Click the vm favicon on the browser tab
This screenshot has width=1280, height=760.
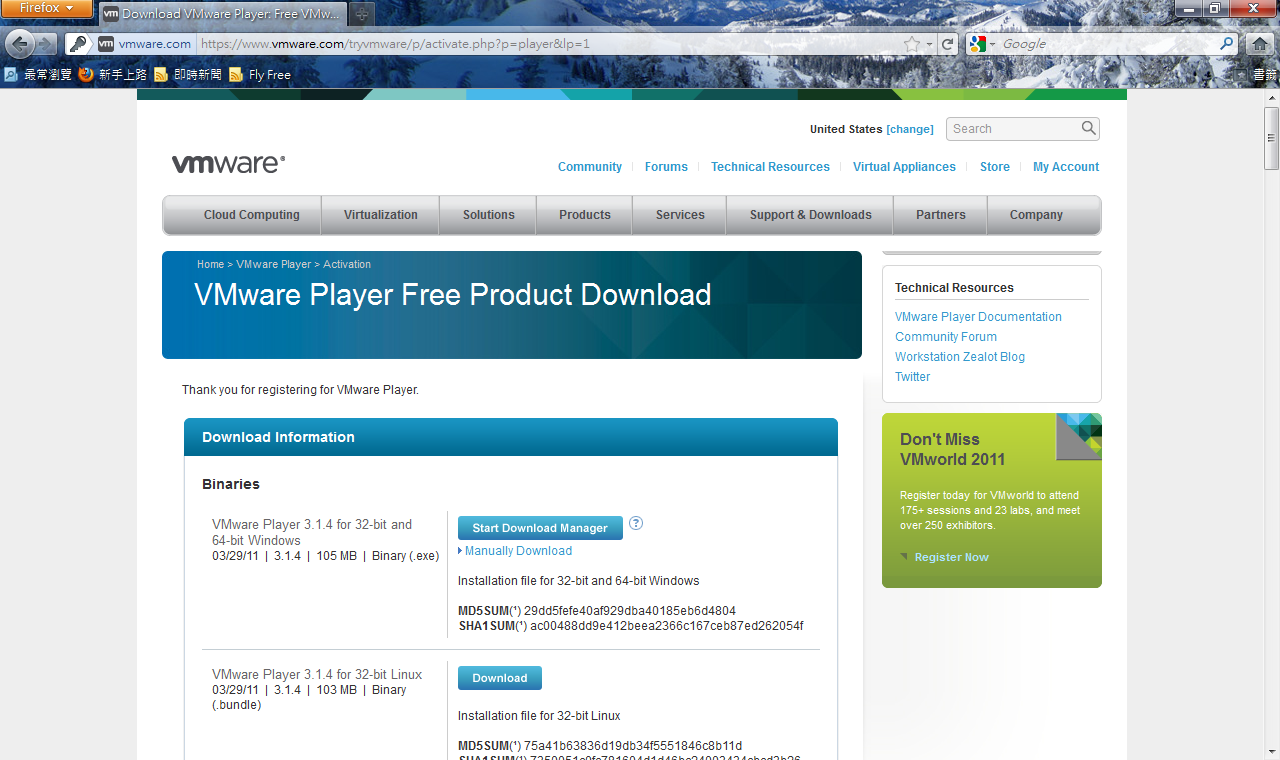(110, 14)
